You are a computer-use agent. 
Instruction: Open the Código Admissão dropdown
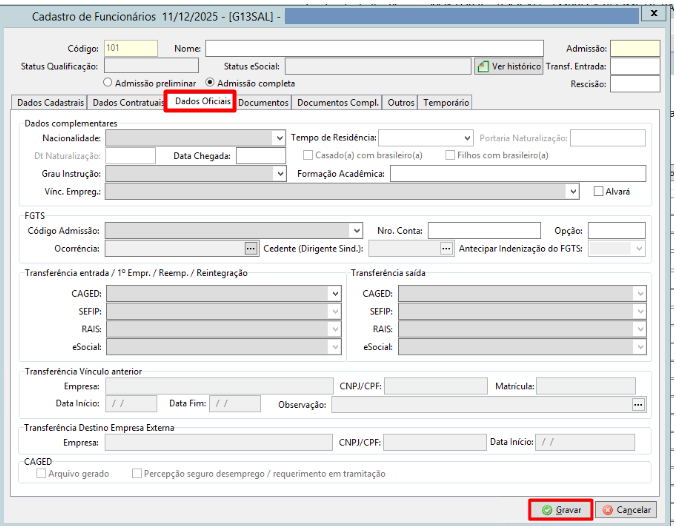357,231
